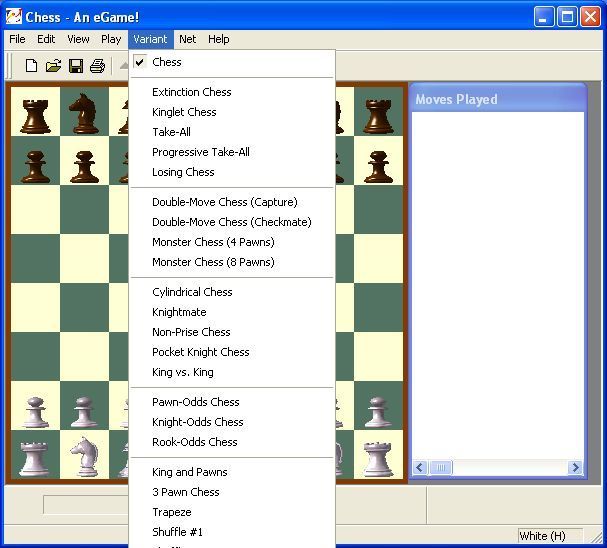This screenshot has height=548, width=607.
Task: Click the Moves Played panel header
Action: pyautogui.click(x=497, y=99)
